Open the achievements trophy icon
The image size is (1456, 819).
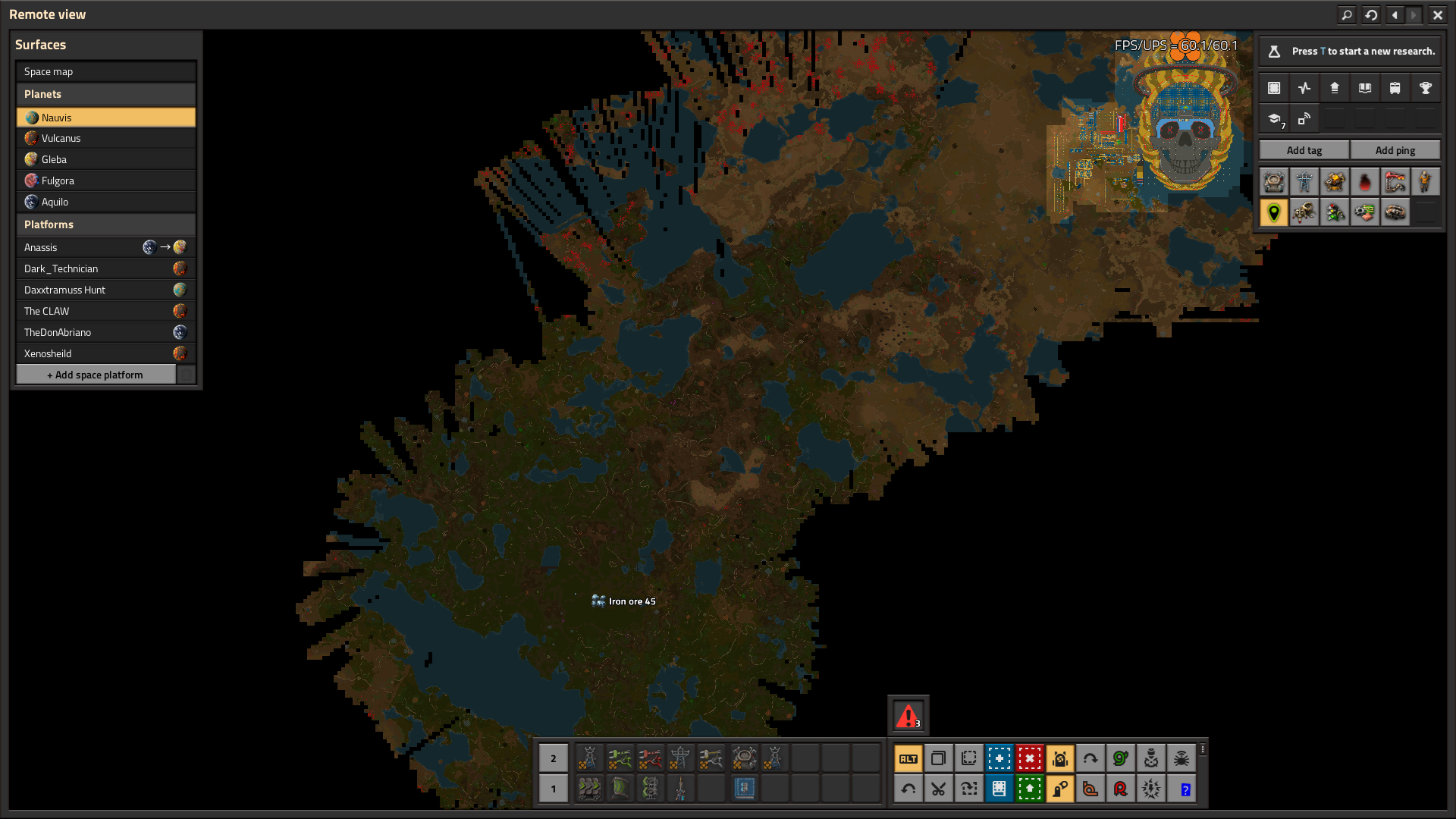click(1426, 88)
